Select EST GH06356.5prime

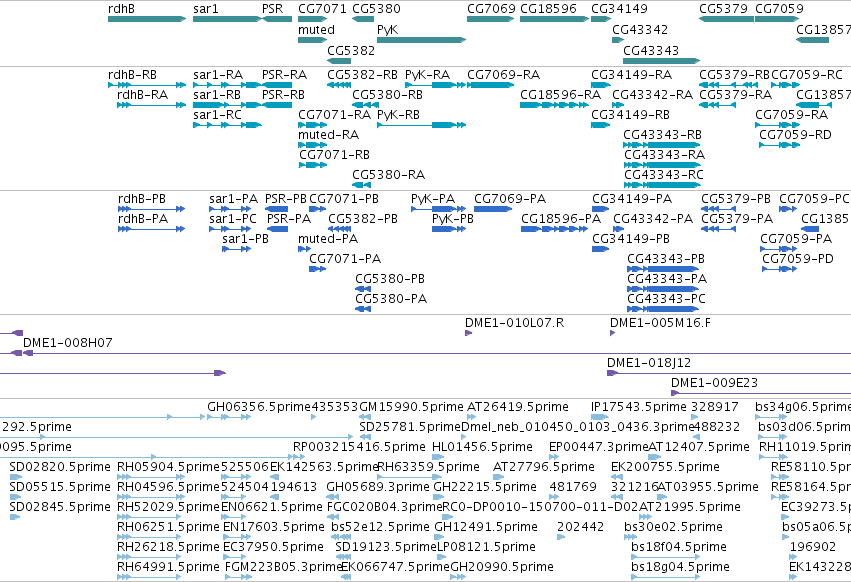(x=229, y=417)
